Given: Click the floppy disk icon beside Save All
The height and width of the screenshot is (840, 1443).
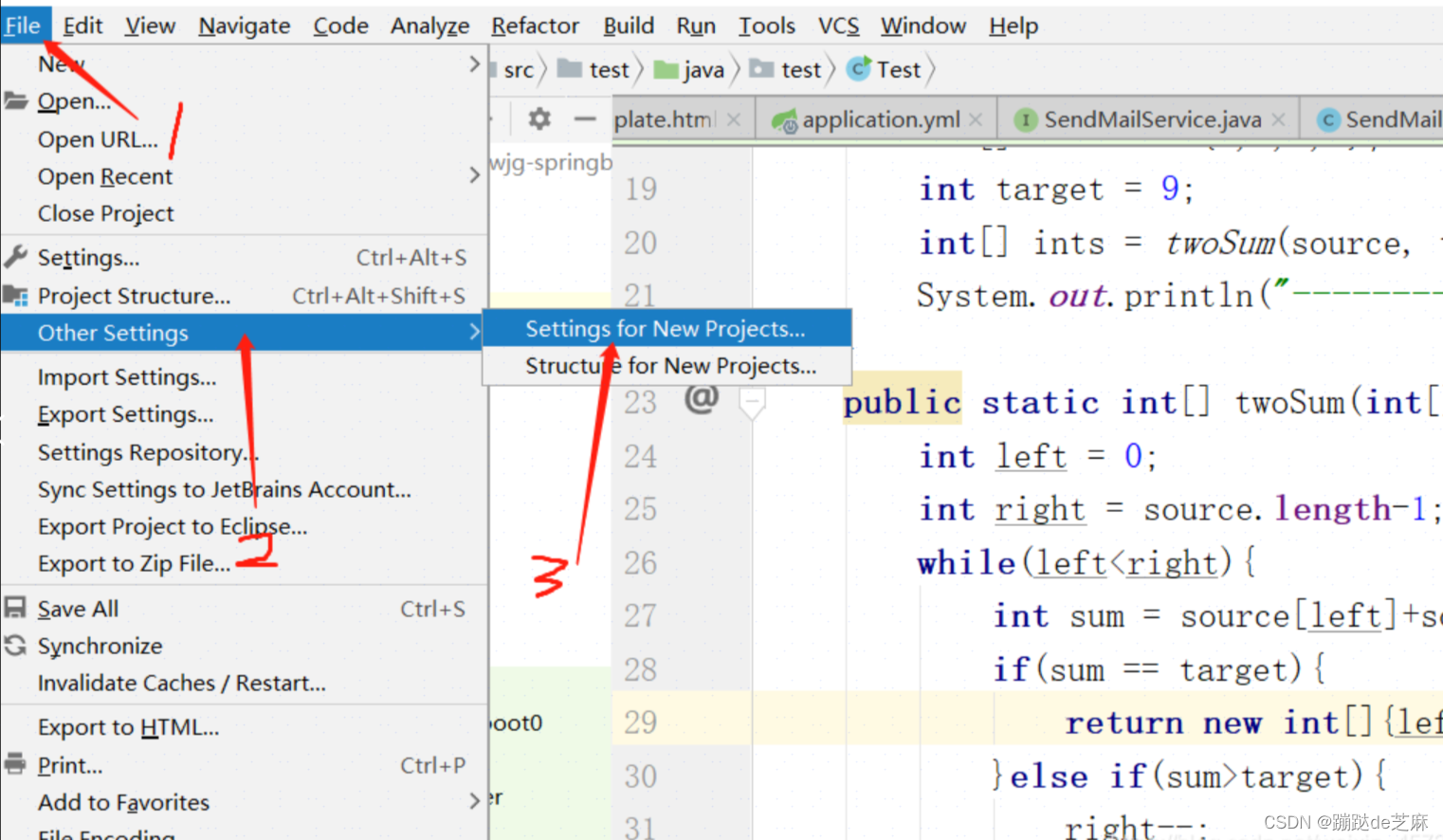Looking at the screenshot, I should coord(13,608).
